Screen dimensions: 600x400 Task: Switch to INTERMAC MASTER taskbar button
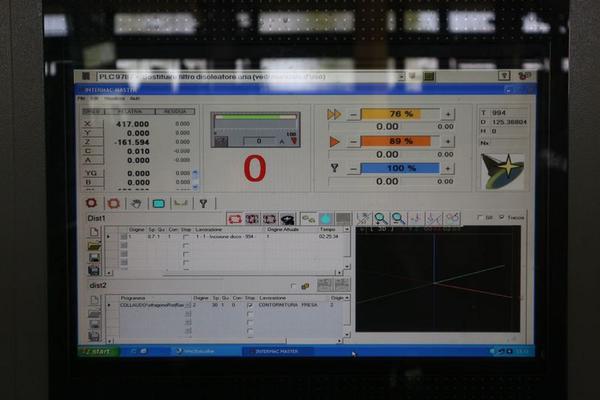[x=277, y=351]
